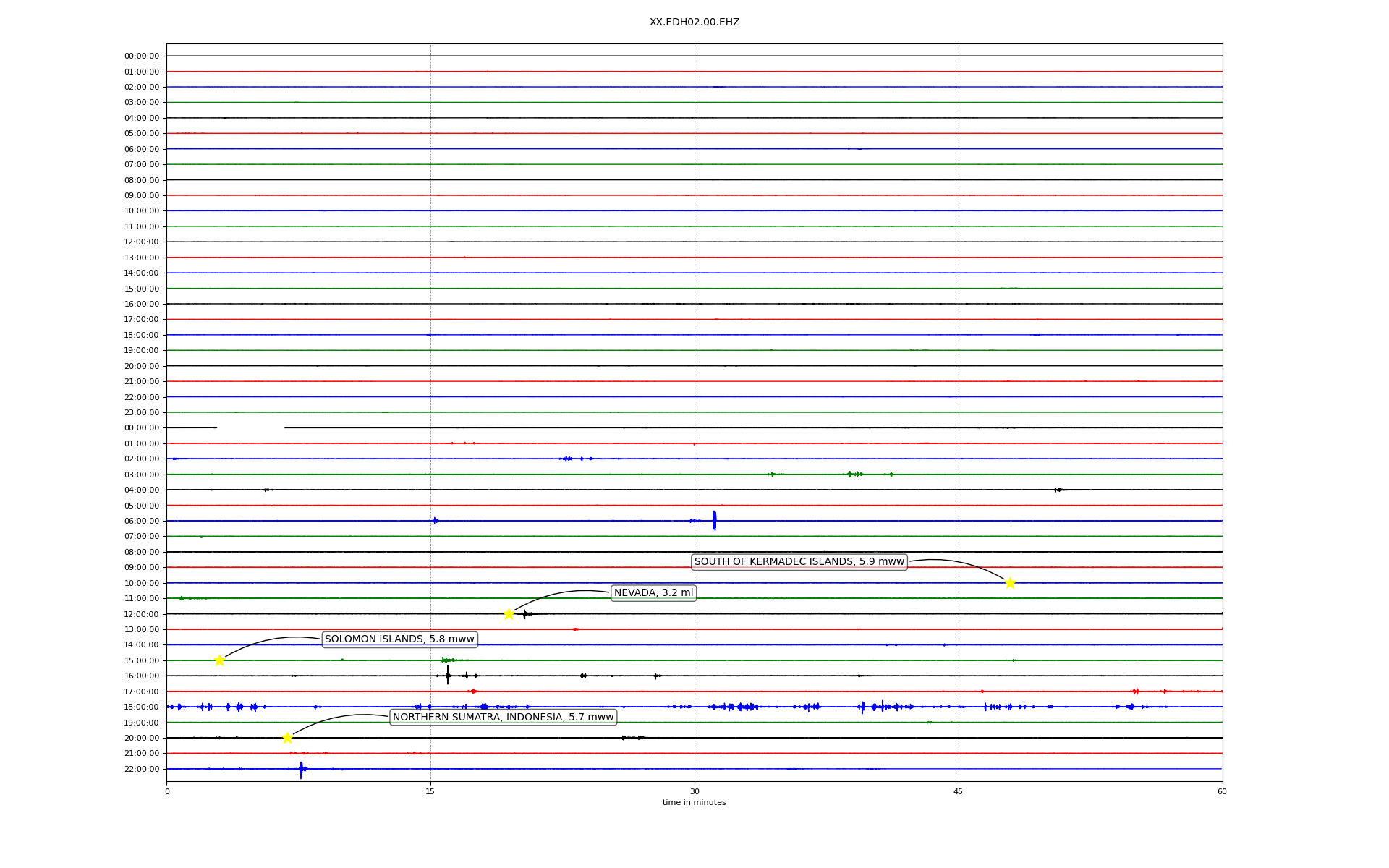Click the SOUTH OF KERMADEC ISLANDS label
Viewport: 1389px width, 868px height.
(x=799, y=562)
